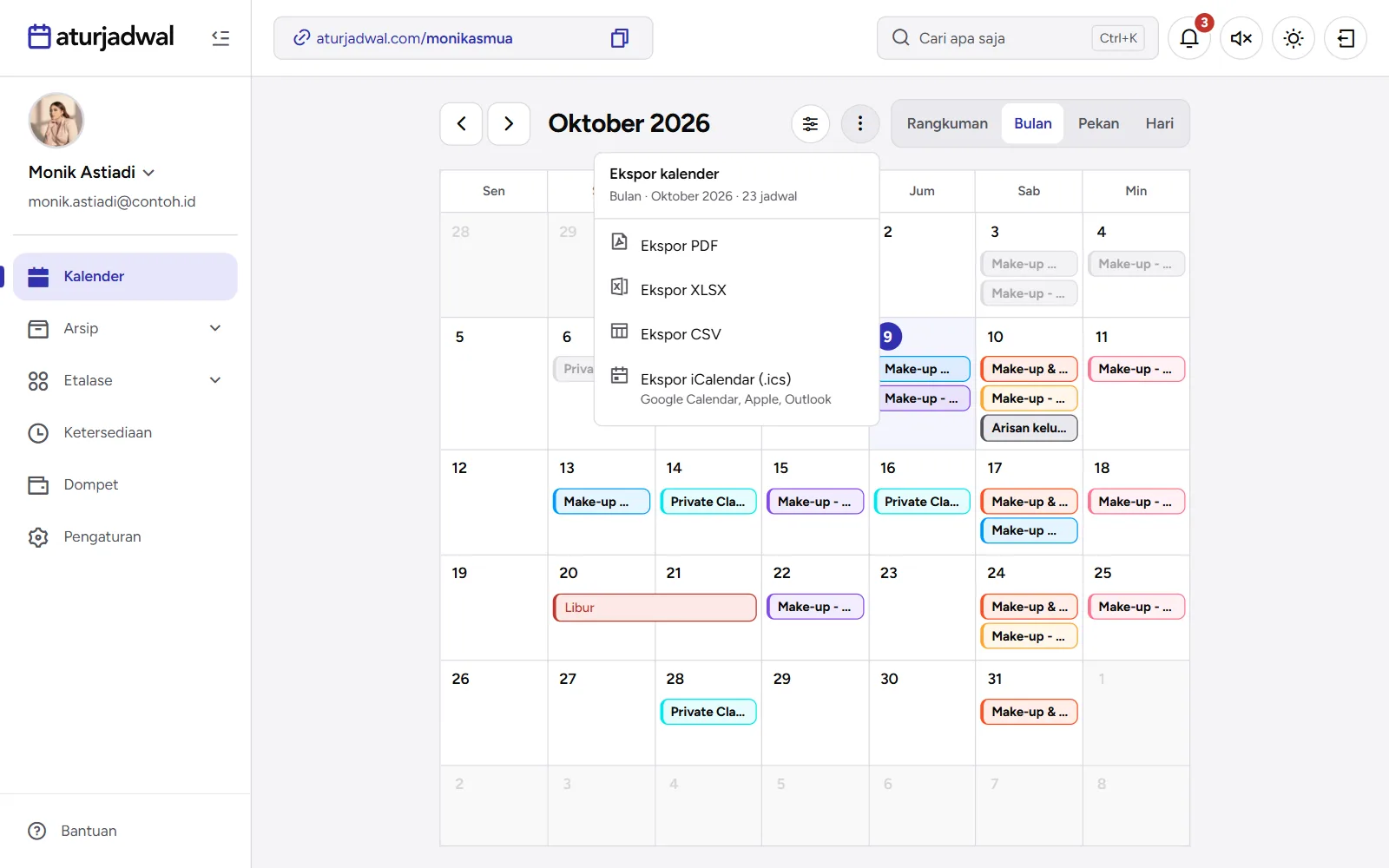Viewport: 1389px width, 868px height.
Task: Choose Ekspor CSV
Action: [736, 334]
